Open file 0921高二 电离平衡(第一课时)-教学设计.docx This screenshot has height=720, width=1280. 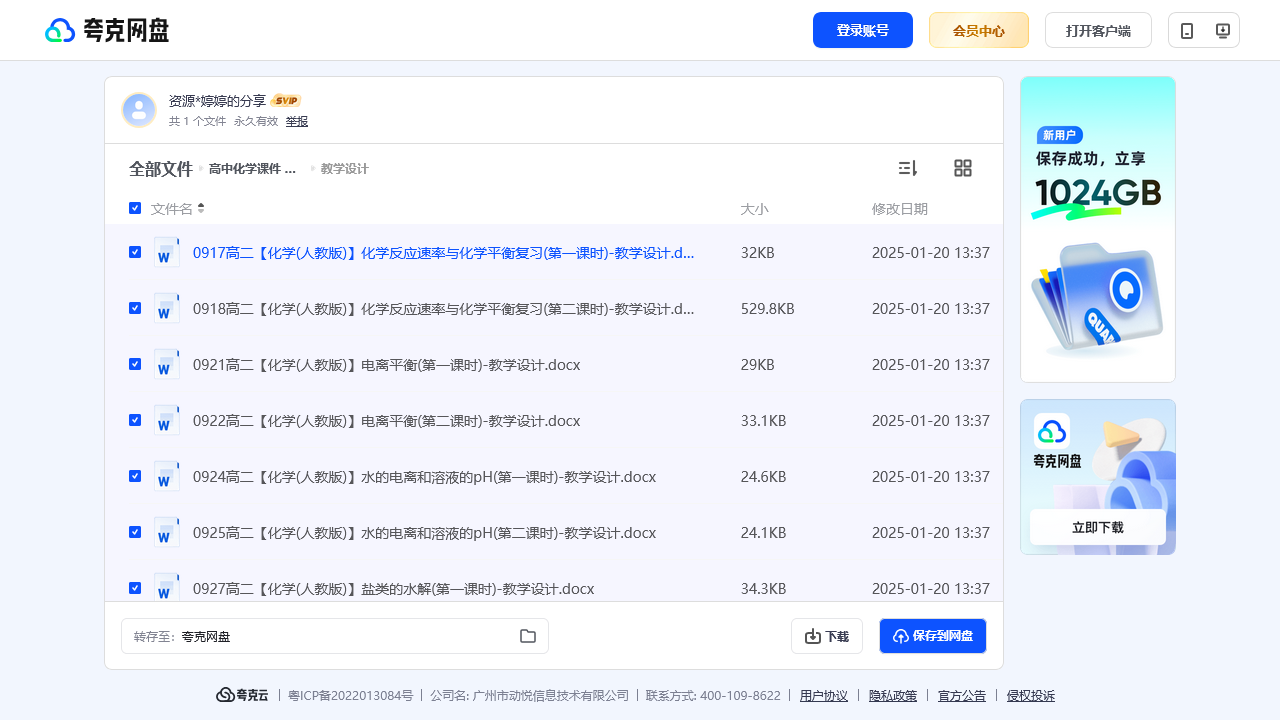point(386,365)
